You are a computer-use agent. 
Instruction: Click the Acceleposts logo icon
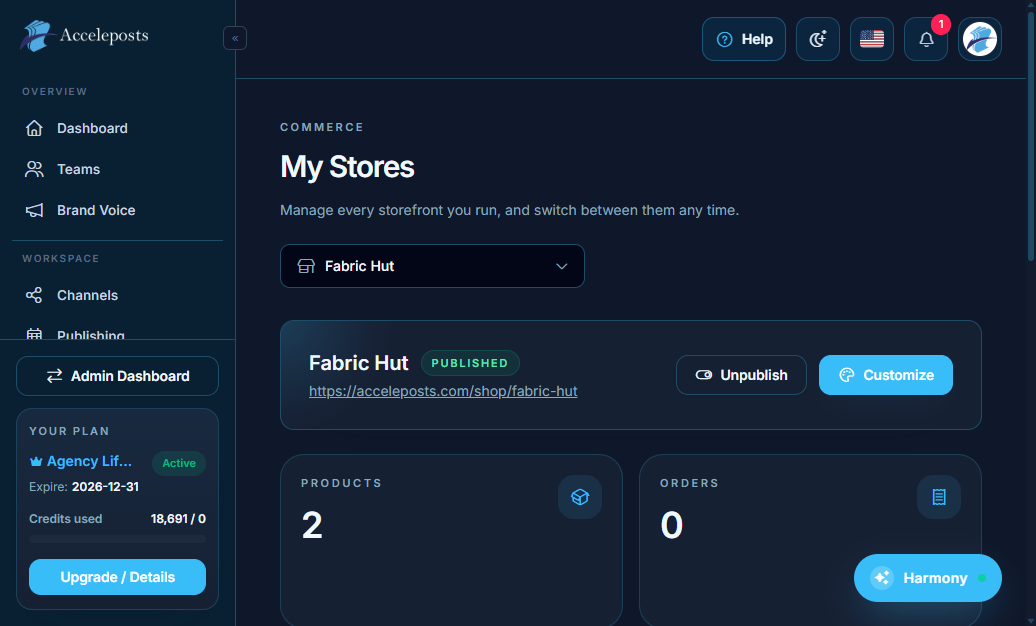[37, 36]
